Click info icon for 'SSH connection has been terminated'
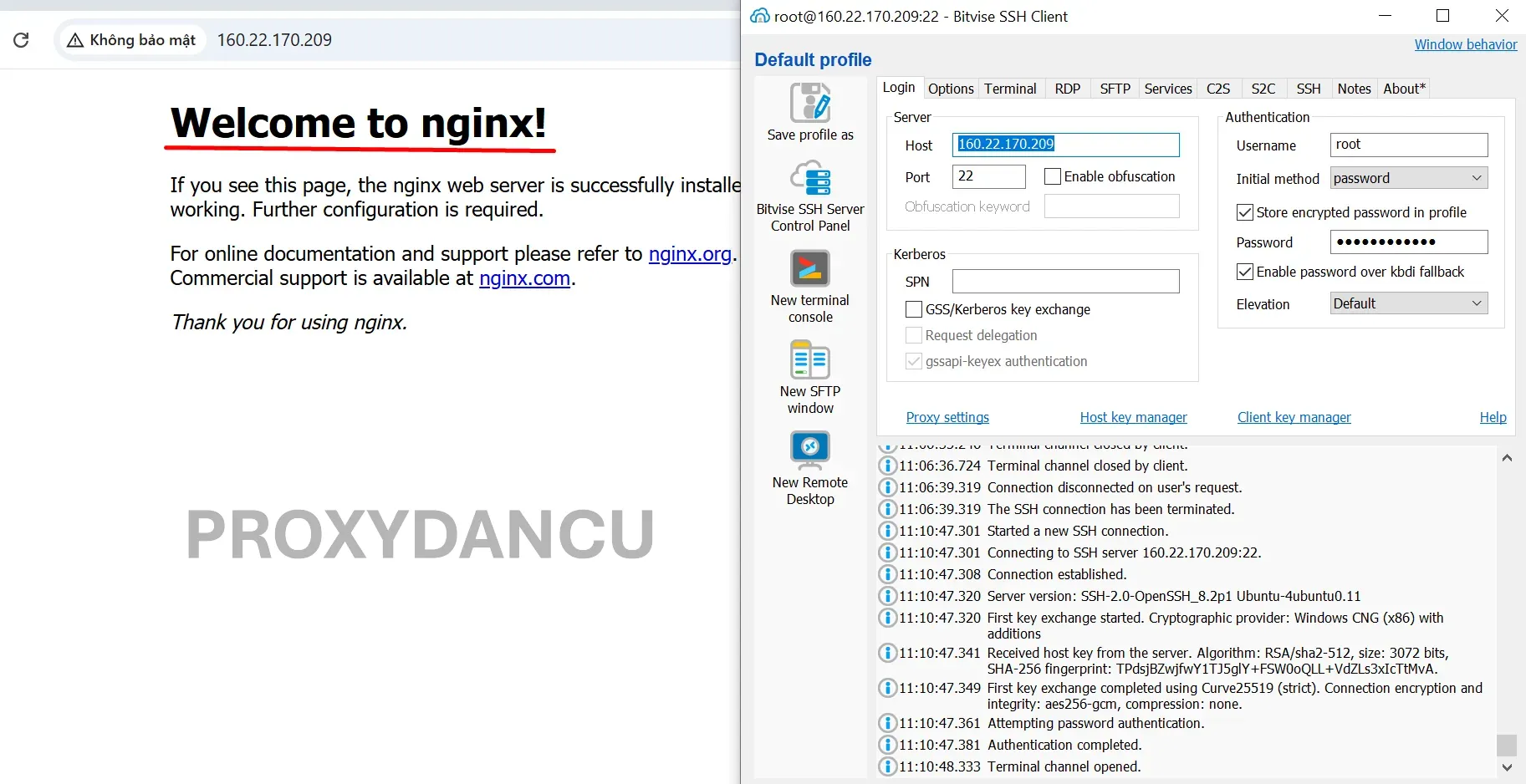 [x=888, y=509]
